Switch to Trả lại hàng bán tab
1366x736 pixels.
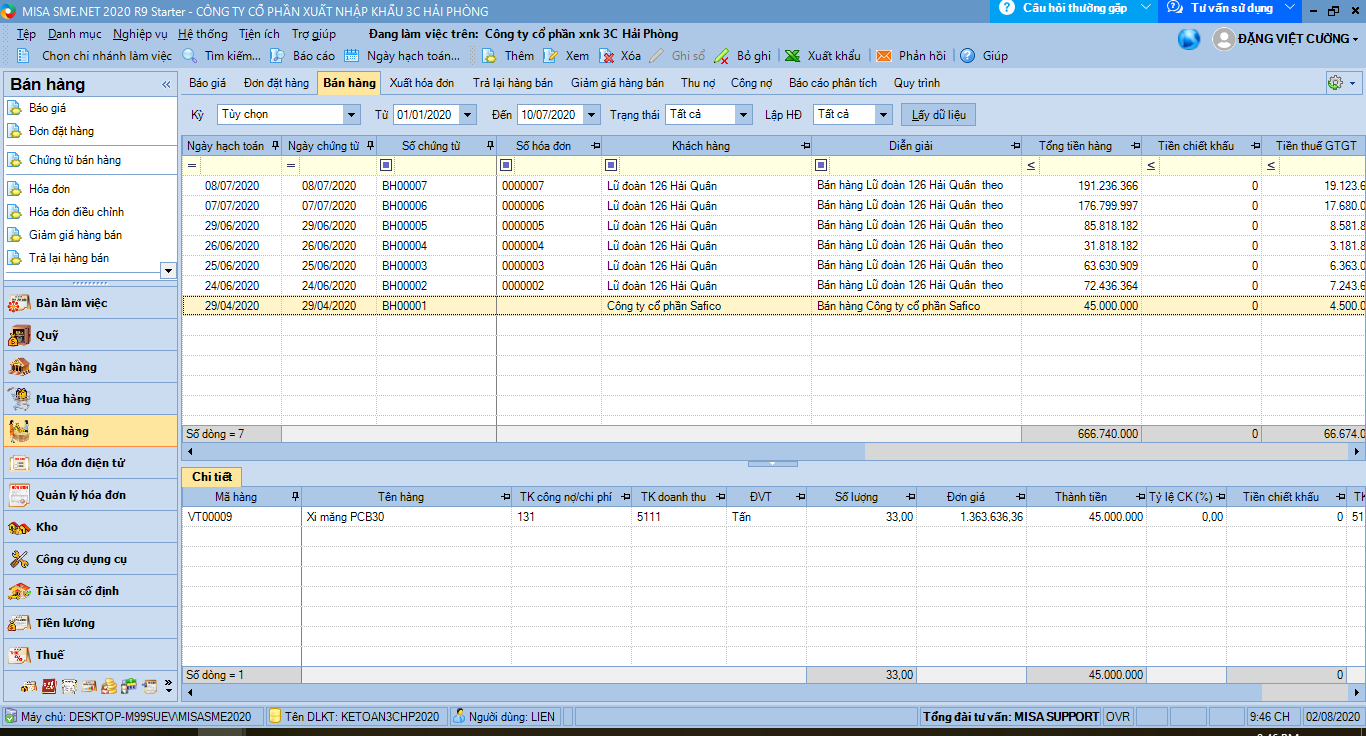[512, 83]
